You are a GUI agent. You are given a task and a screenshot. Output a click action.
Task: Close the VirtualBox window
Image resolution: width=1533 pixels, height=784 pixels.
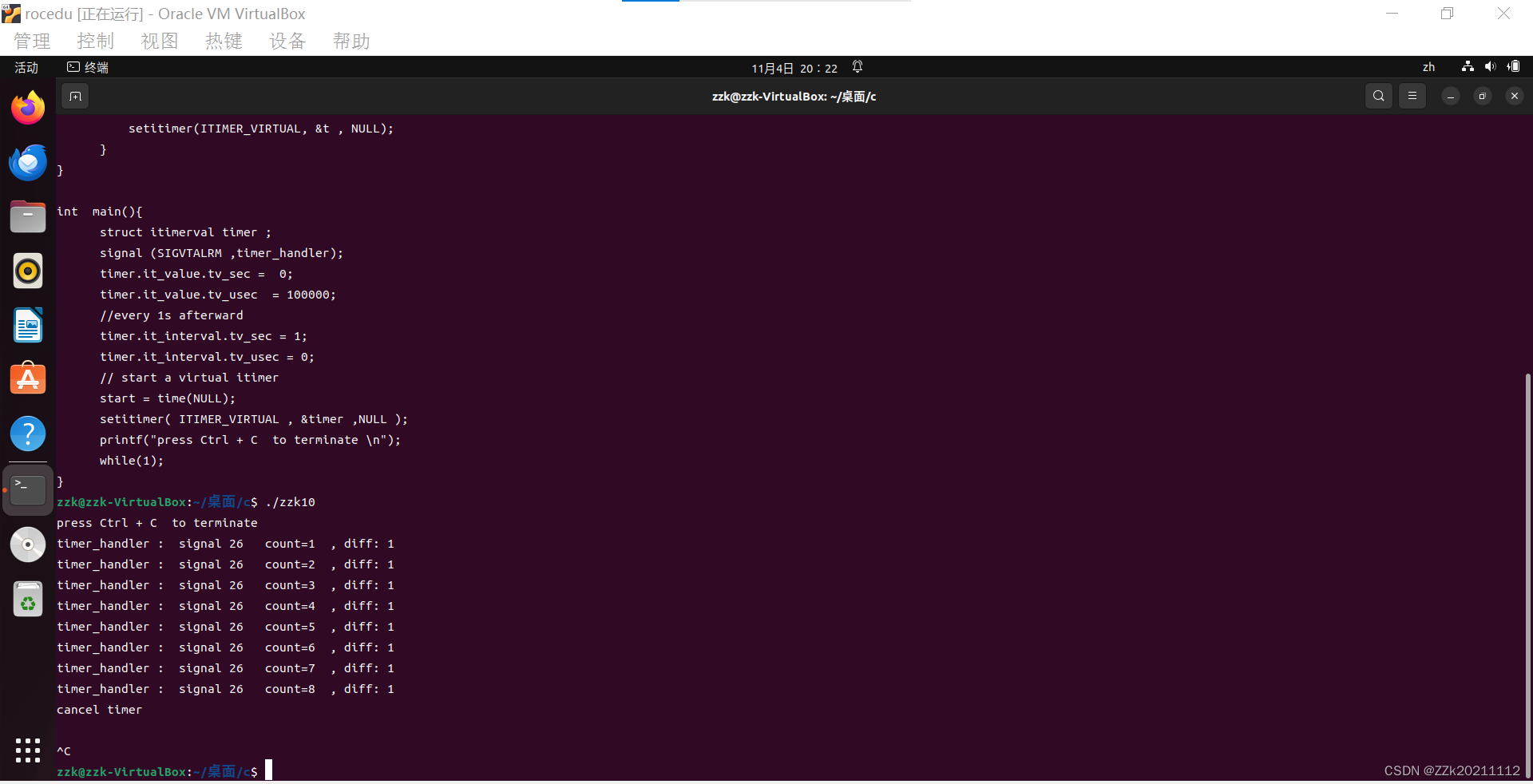(x=1503, y=14)
